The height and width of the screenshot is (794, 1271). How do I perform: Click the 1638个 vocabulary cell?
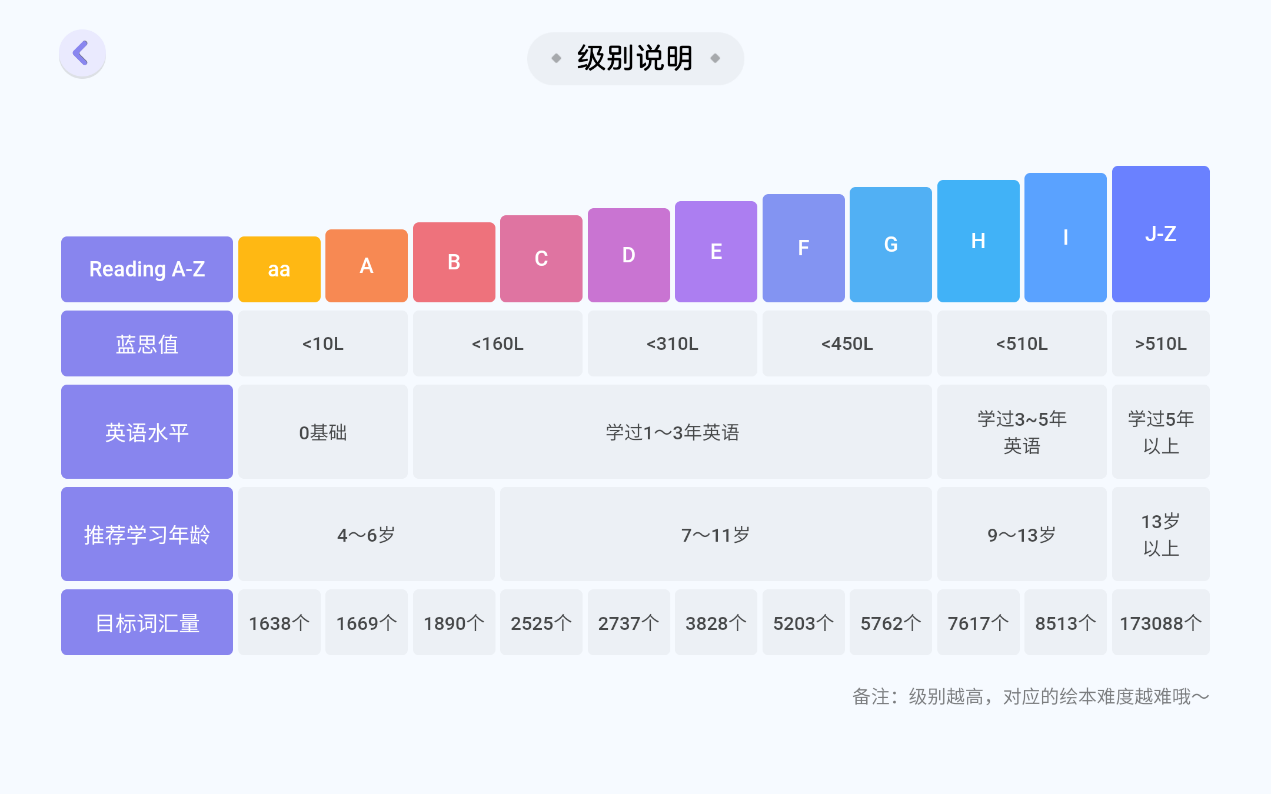(x=279, y=622)
